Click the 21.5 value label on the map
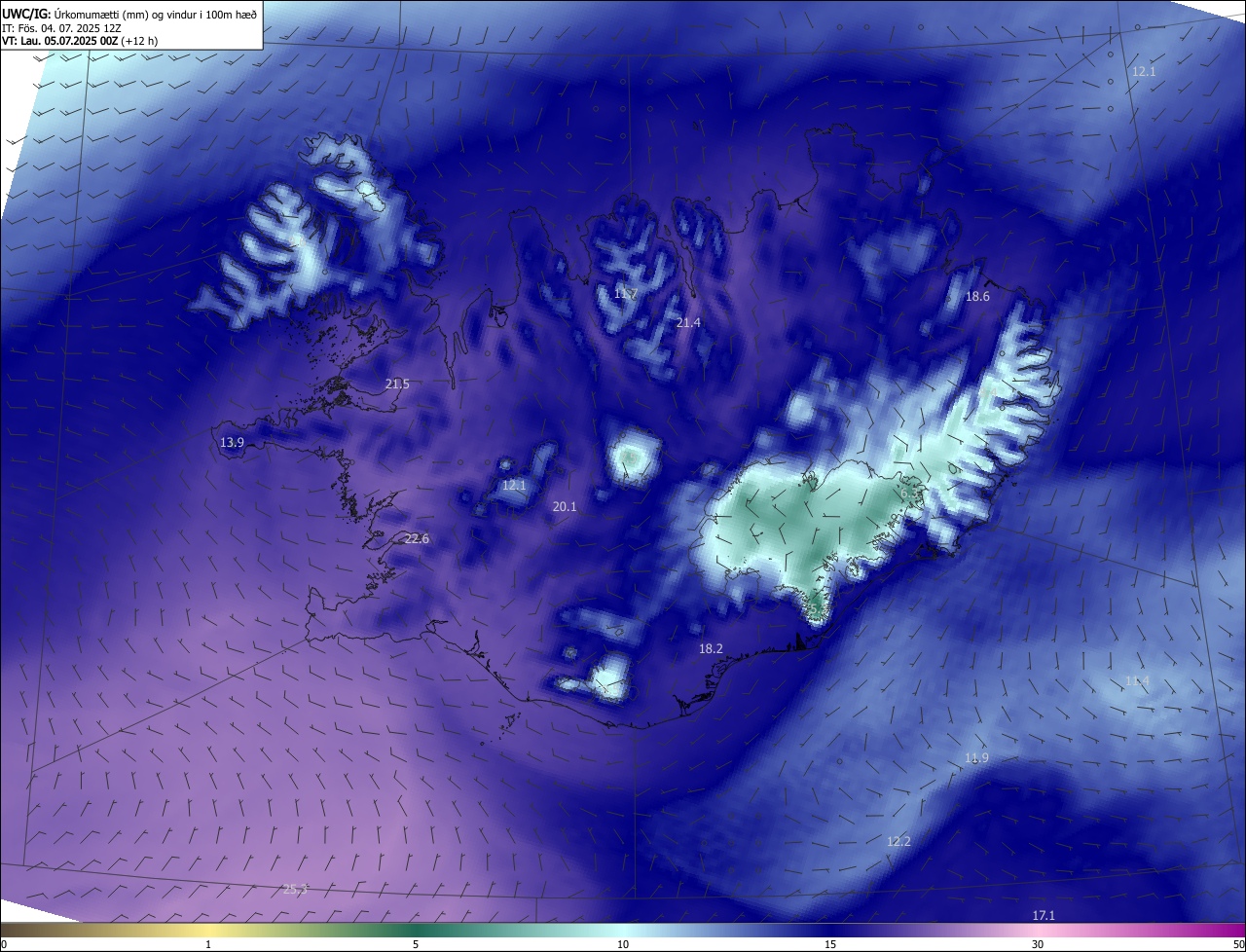Viewport: 1246px width, 952px height. click(x=397, y=384)
